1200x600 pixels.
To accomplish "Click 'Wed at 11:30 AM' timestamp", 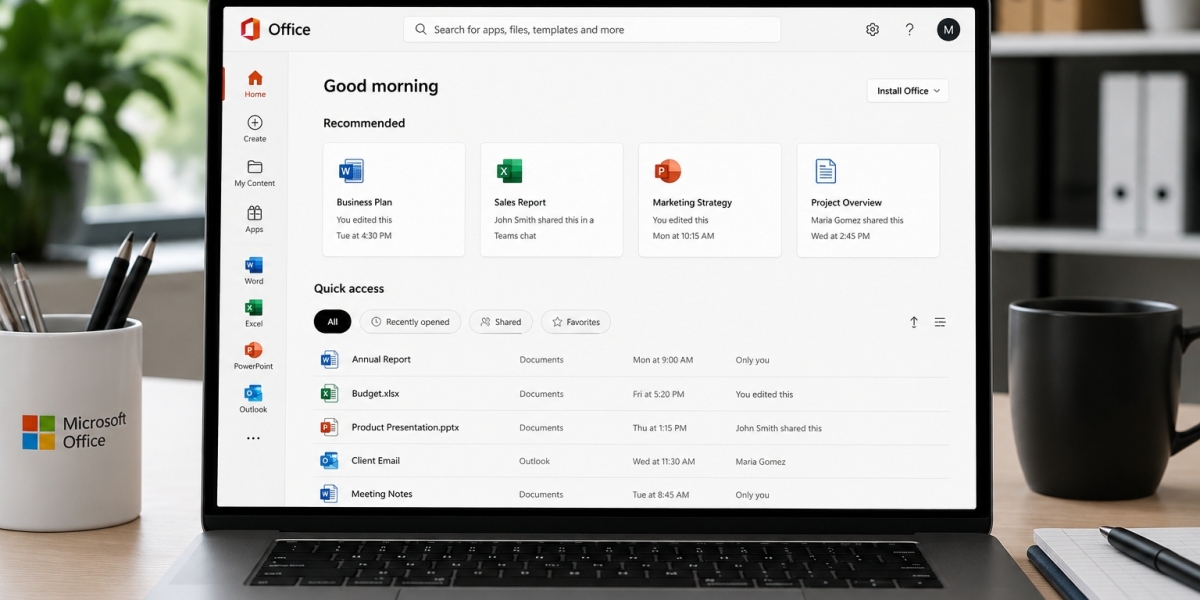I will coord(665,462).
